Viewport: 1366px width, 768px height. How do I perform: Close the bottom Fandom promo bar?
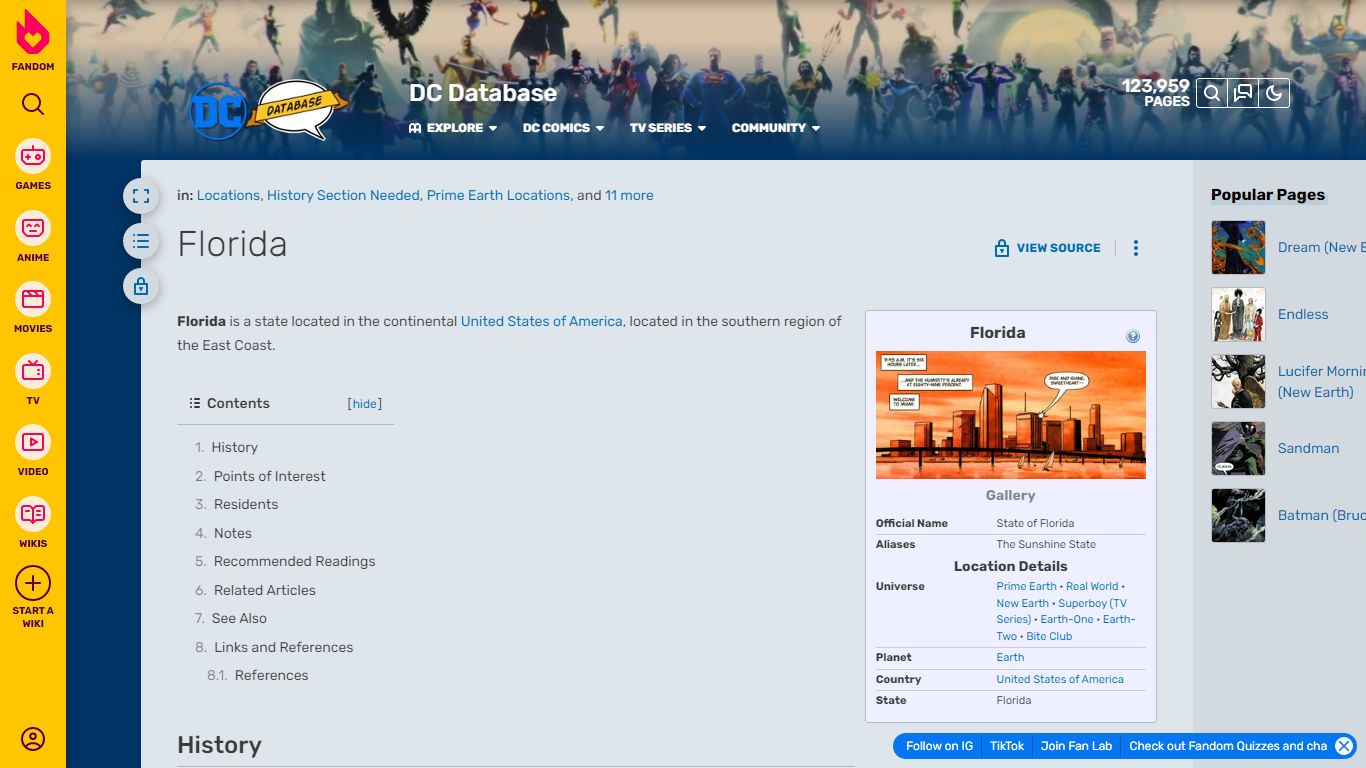pyautogui.click(x=1344, y=746)
